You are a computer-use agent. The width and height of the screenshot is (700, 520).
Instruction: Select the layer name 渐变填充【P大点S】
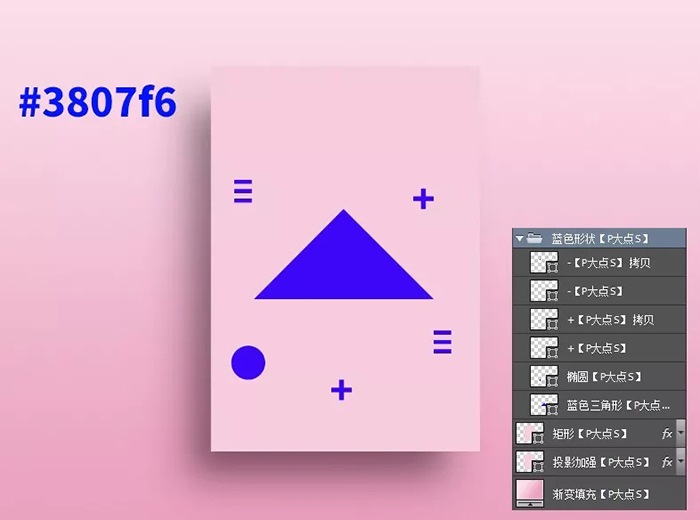(x=600, y=494)
